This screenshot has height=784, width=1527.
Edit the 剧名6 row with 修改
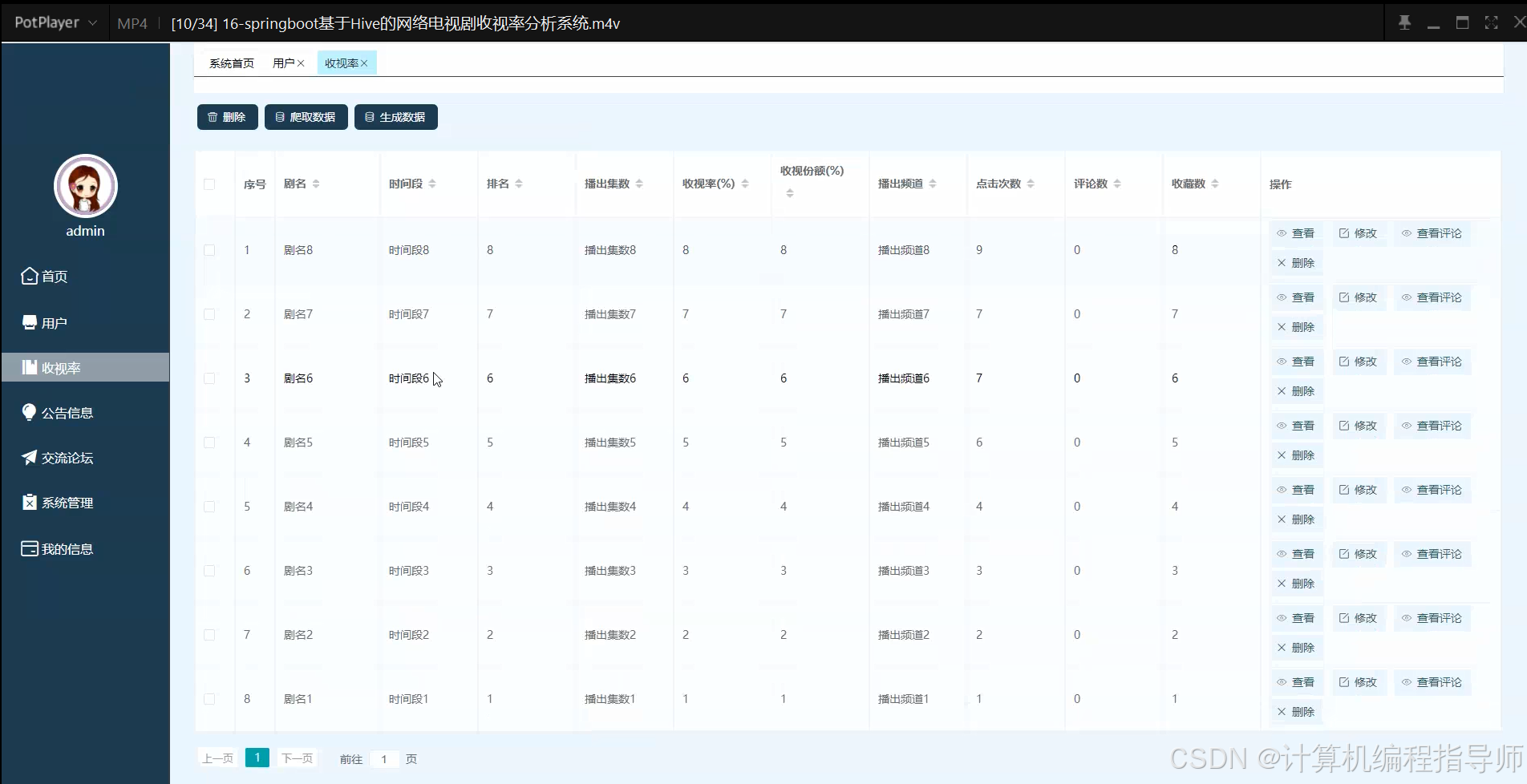click(x=1358, y=362)
